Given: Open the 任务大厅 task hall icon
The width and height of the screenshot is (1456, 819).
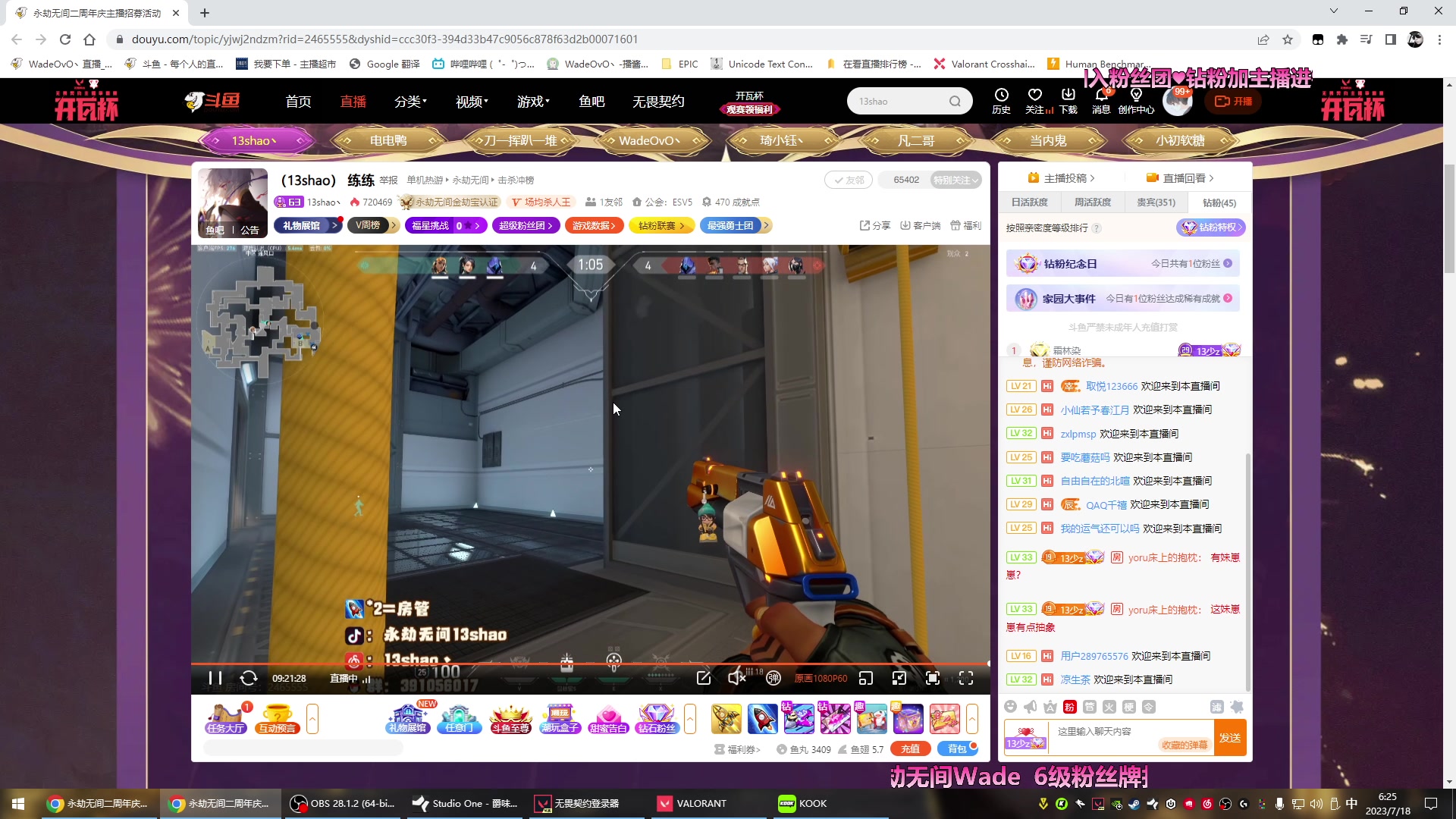Looking at the screenshot, I should click(226, 718).
